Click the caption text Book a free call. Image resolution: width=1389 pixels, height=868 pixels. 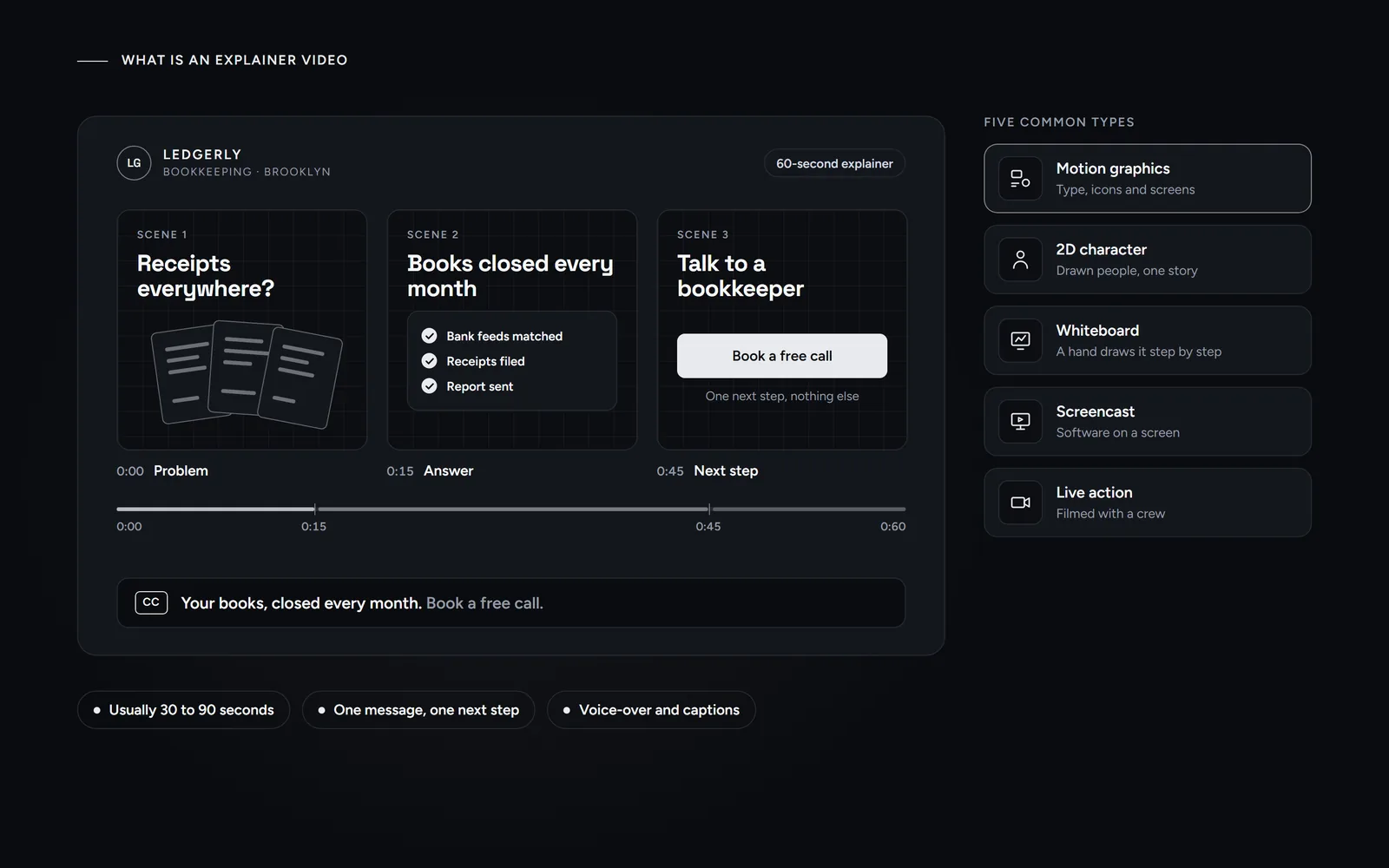(x=484, y=603)
